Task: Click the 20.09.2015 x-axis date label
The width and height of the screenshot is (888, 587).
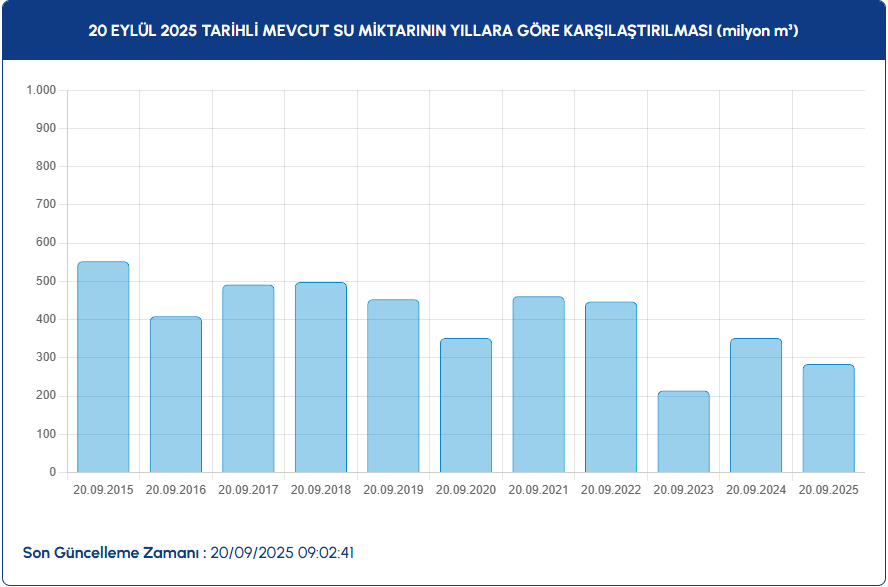Action: tap(103, 490)
